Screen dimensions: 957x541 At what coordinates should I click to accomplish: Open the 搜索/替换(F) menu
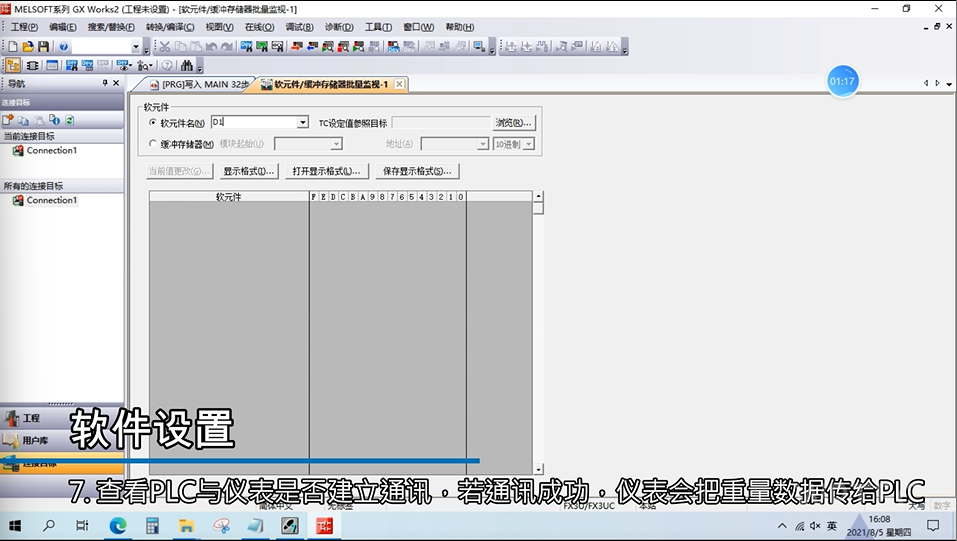click(x=110, y=27)
